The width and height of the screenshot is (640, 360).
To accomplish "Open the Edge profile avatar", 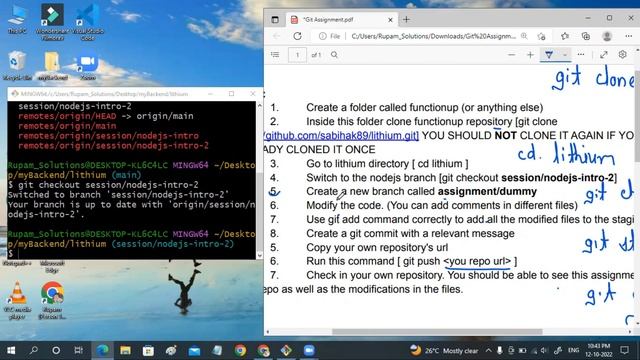I will pos(607,36).
